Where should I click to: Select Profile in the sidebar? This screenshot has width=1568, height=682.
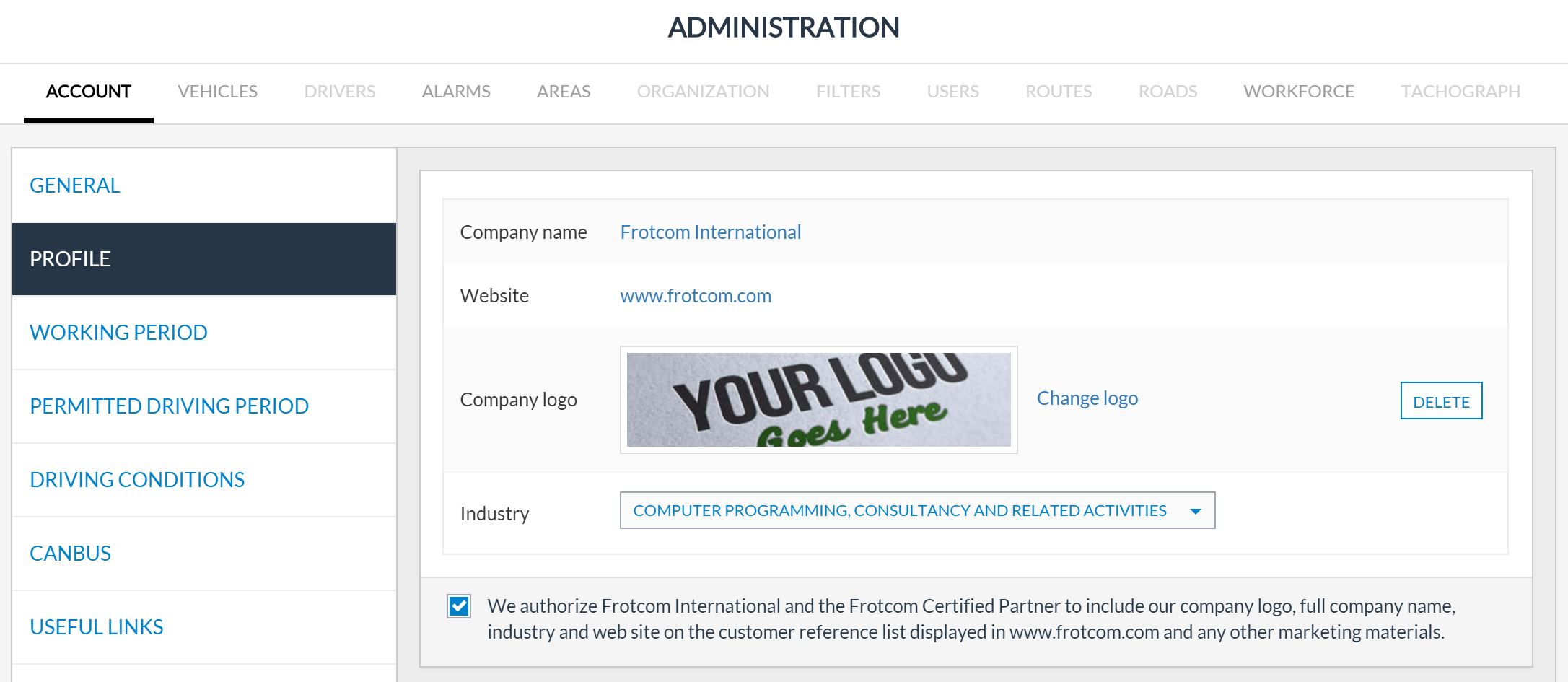[70, 259]
